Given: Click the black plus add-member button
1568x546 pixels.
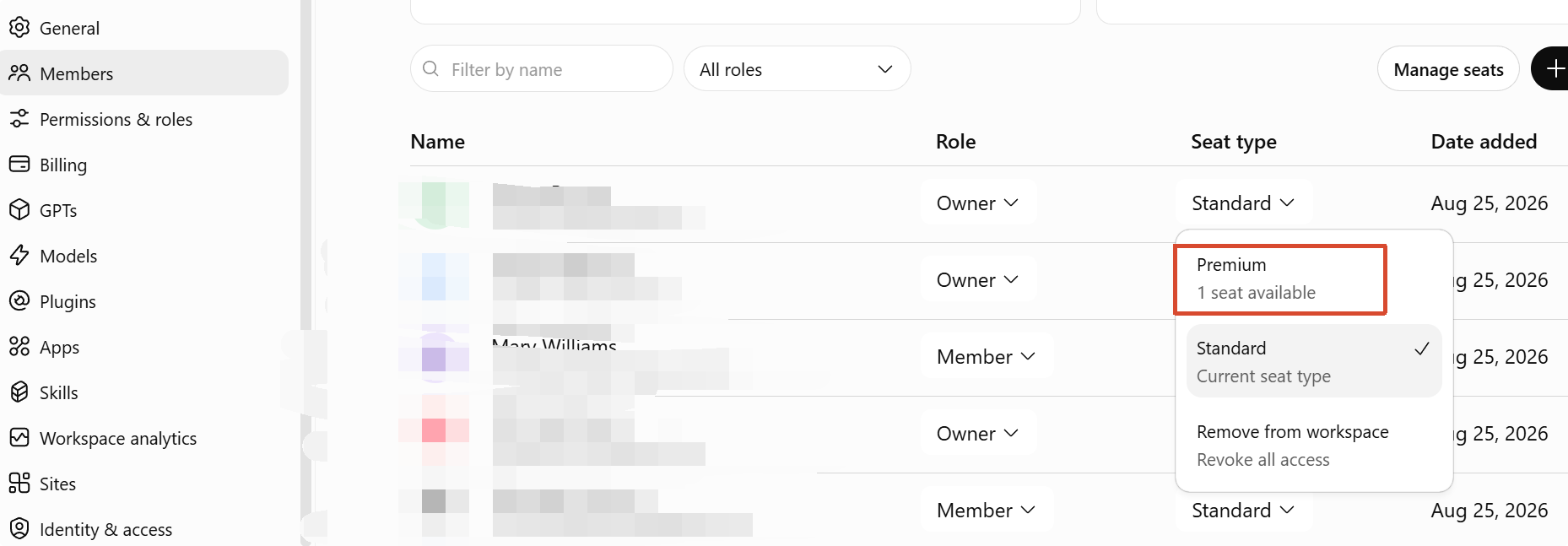Looking at the screenshot, I should tap(1551, 68).
